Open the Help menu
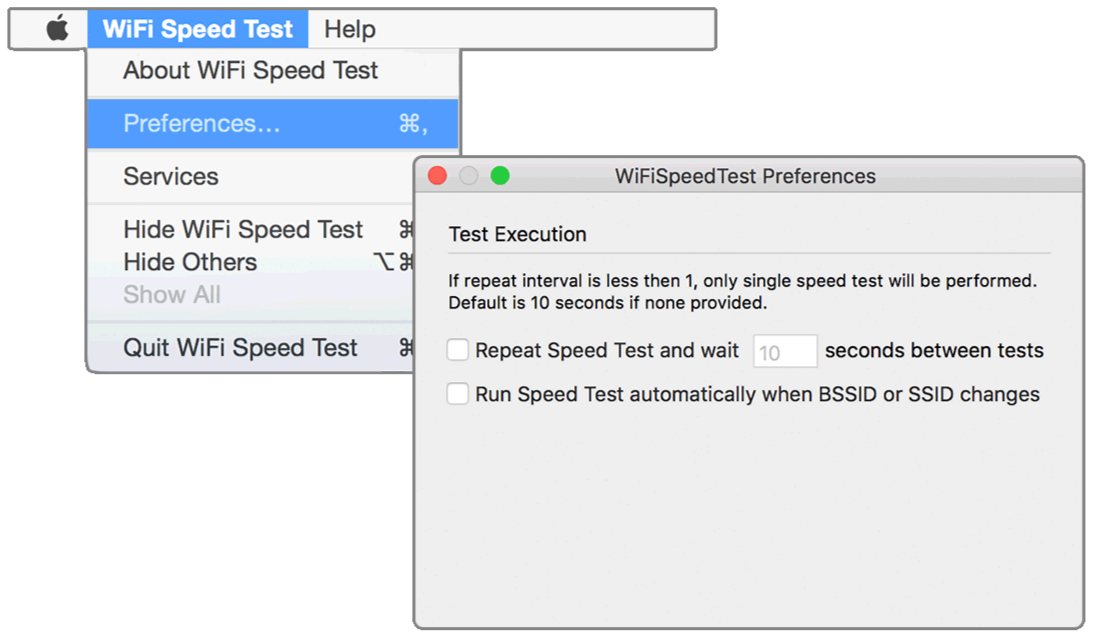This screenshot has height=637, width=1093. tap(349, 29)
